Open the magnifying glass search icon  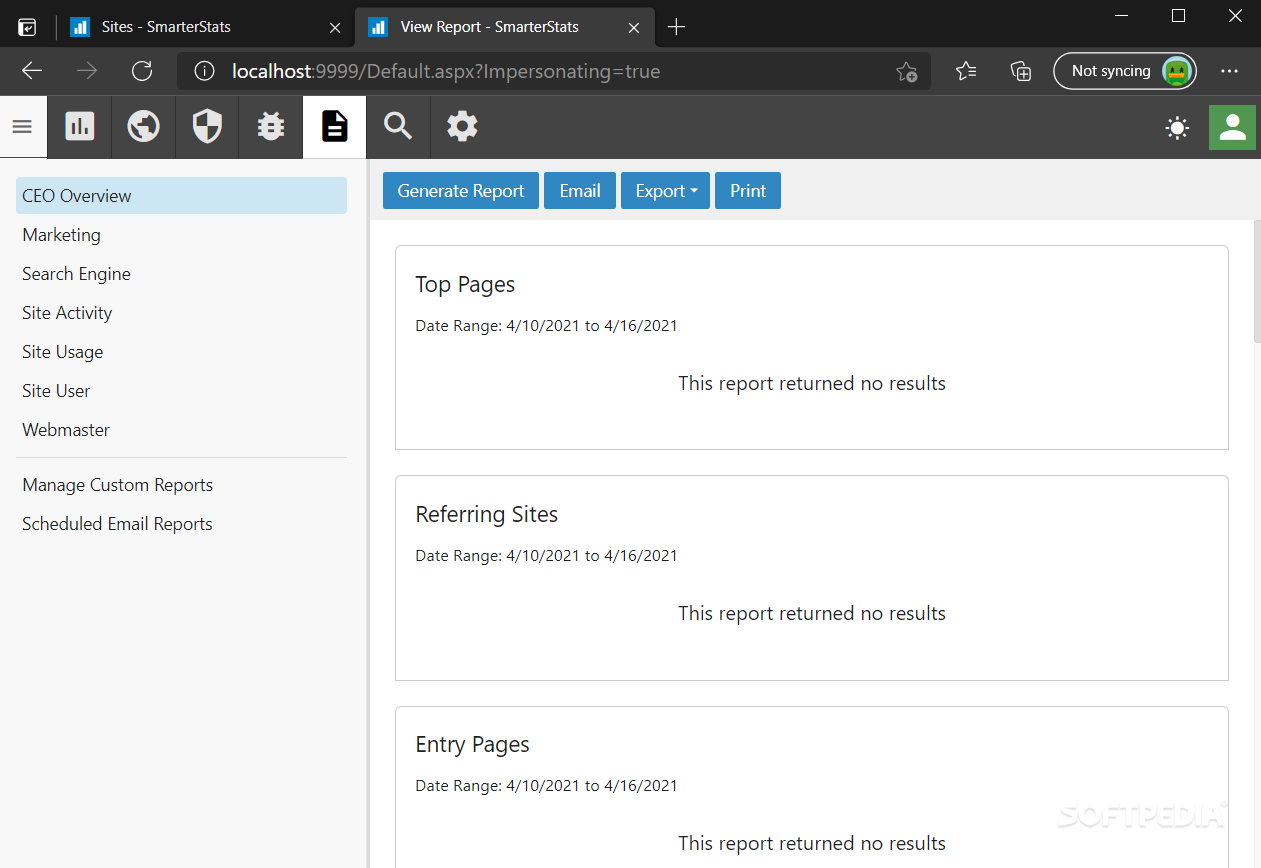398,127
